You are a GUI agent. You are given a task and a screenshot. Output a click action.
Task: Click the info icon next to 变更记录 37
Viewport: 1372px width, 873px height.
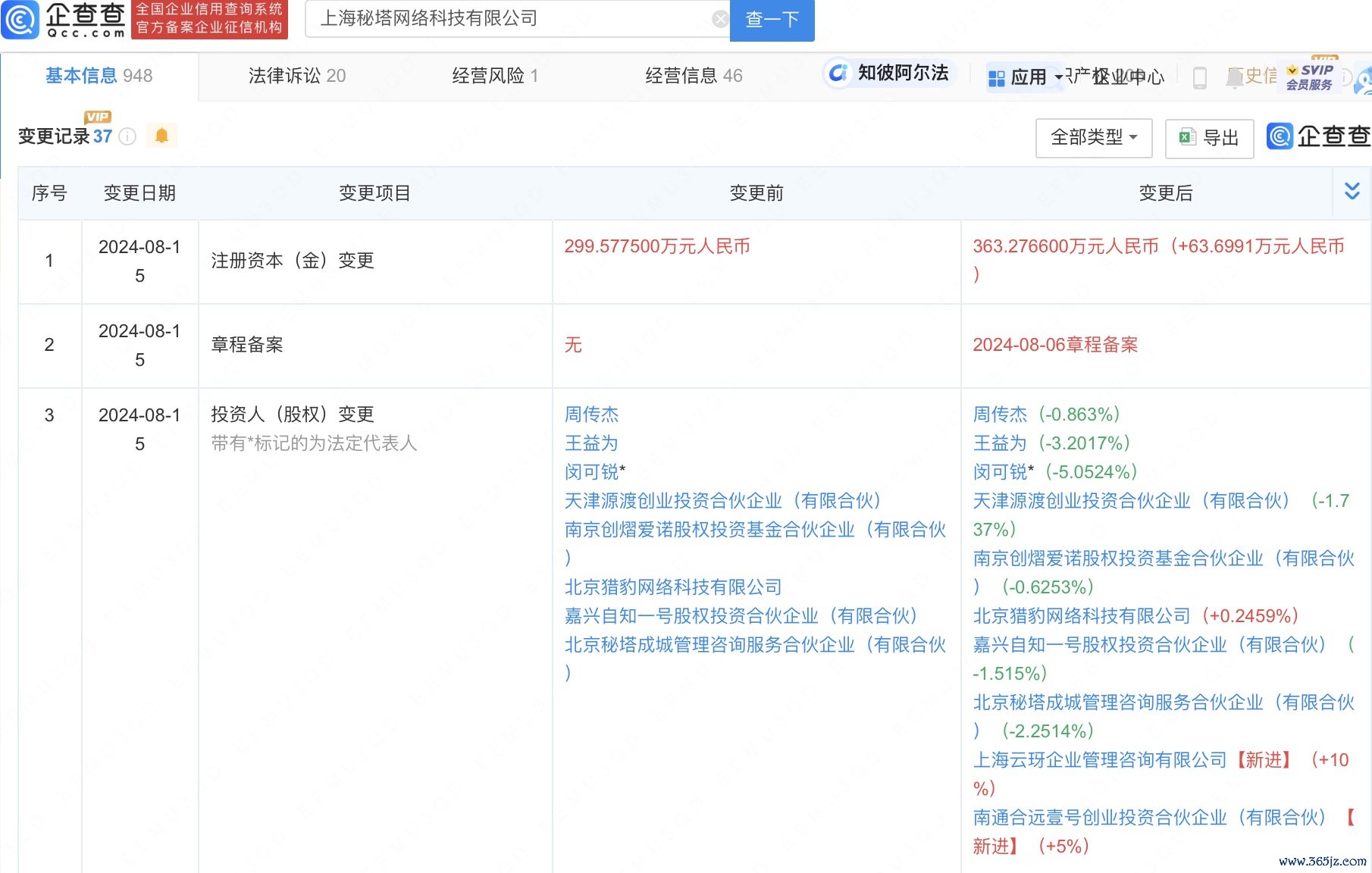pyautogui.click(x=127, y=136)
